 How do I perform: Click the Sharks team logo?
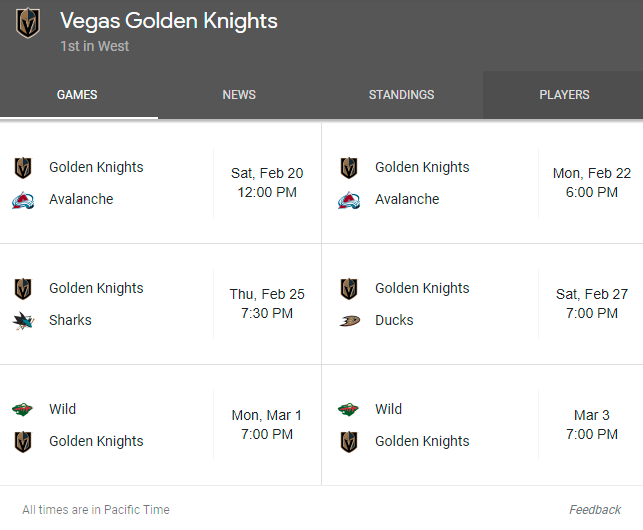(x=23, y=321)
